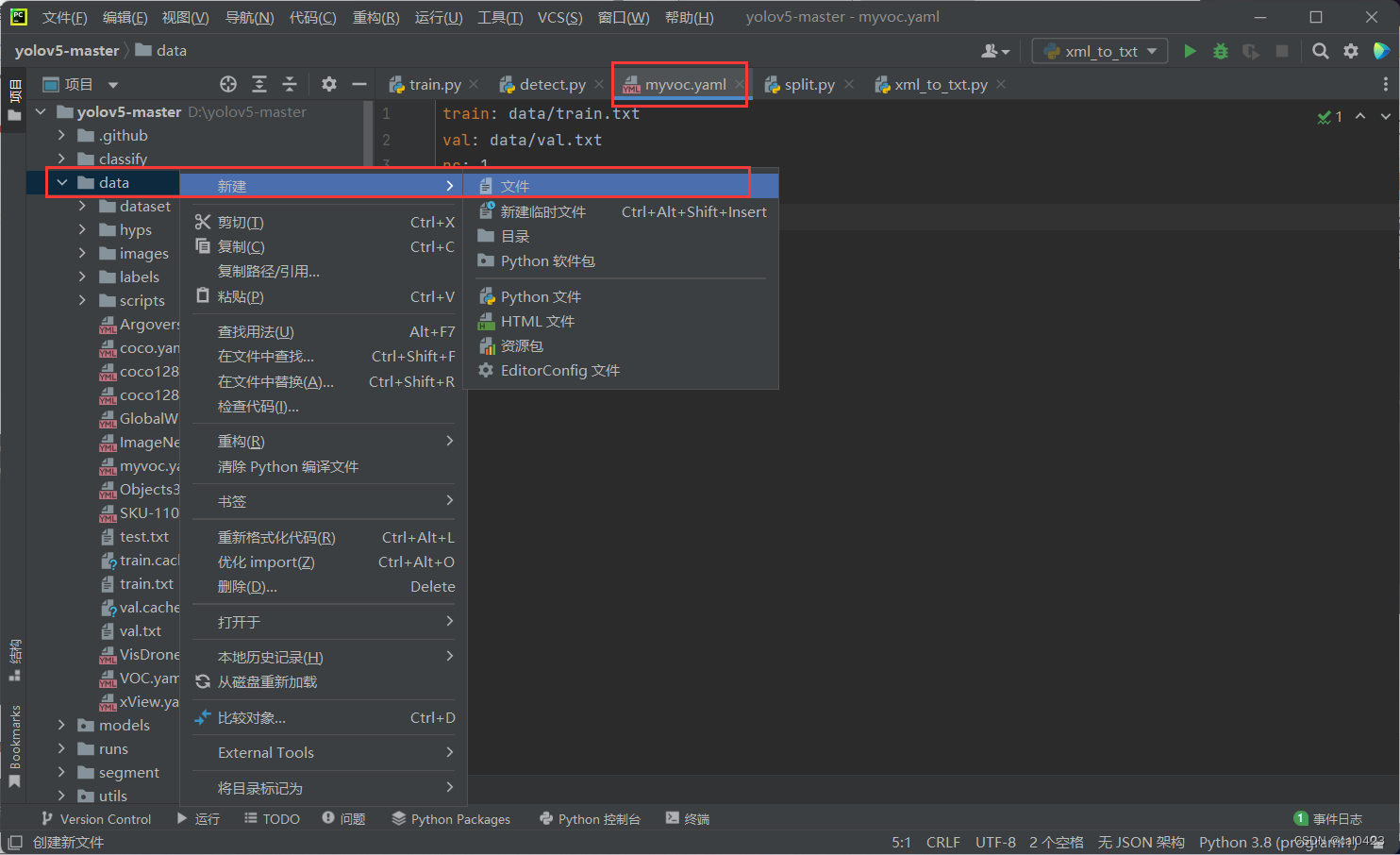Expand the classify folder
The image size is (1400, 855).
[x=61, y=159]
